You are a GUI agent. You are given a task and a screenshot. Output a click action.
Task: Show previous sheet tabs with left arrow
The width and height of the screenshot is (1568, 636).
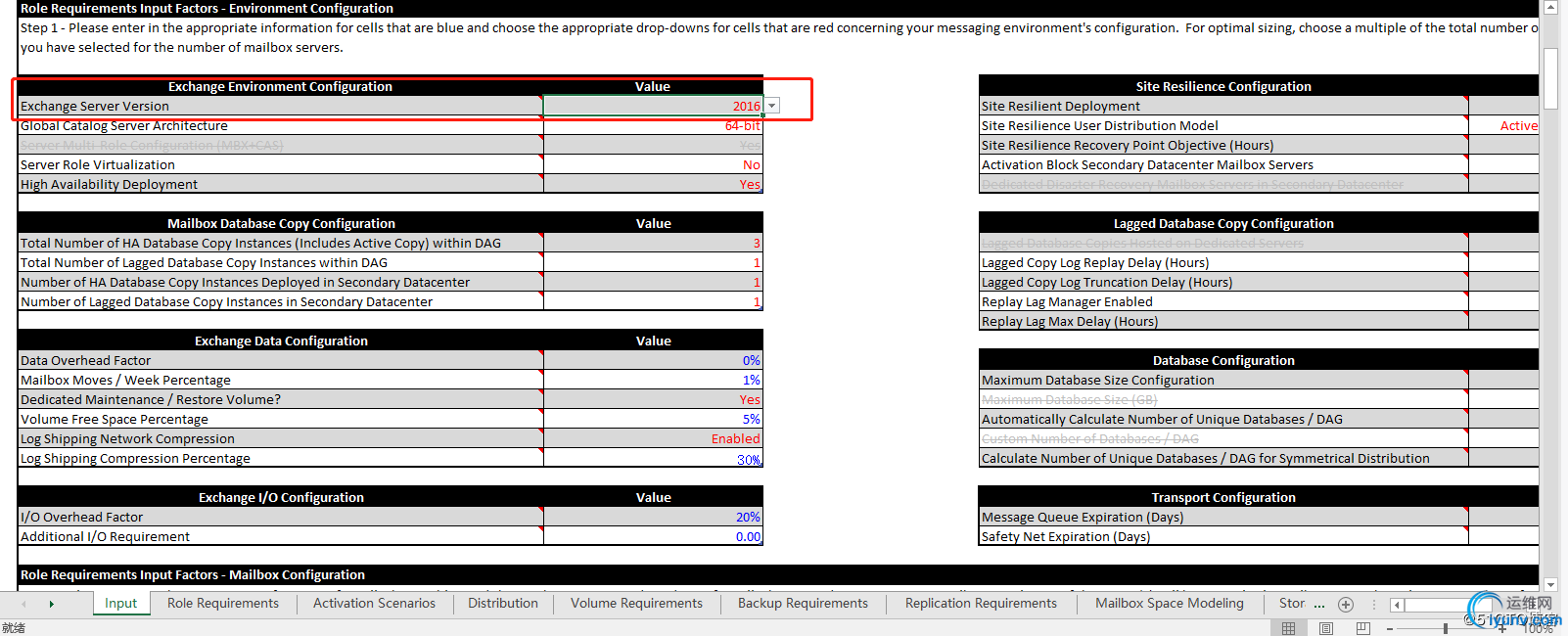click(24, 605)
